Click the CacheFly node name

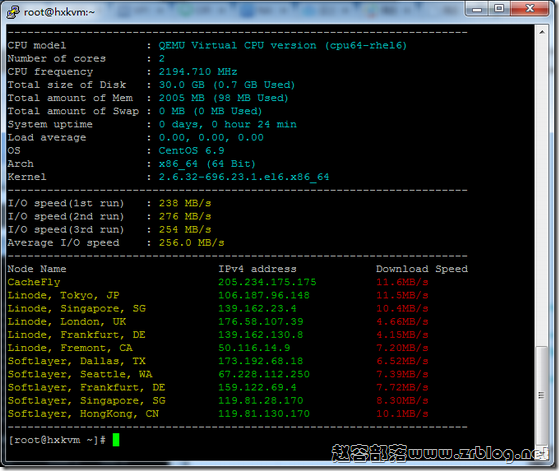34,282
